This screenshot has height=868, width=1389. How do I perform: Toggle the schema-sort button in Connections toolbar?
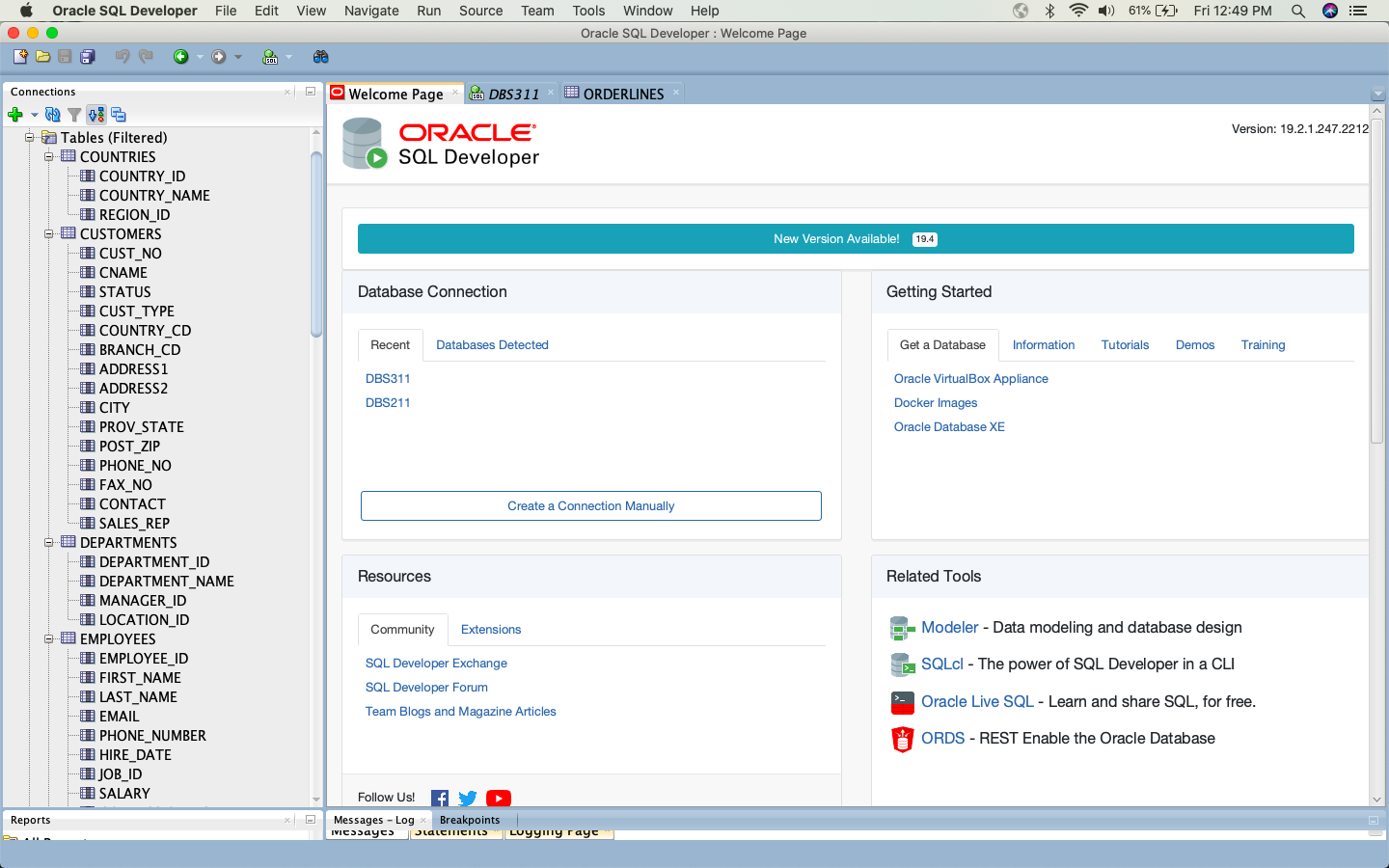[95, 115]
